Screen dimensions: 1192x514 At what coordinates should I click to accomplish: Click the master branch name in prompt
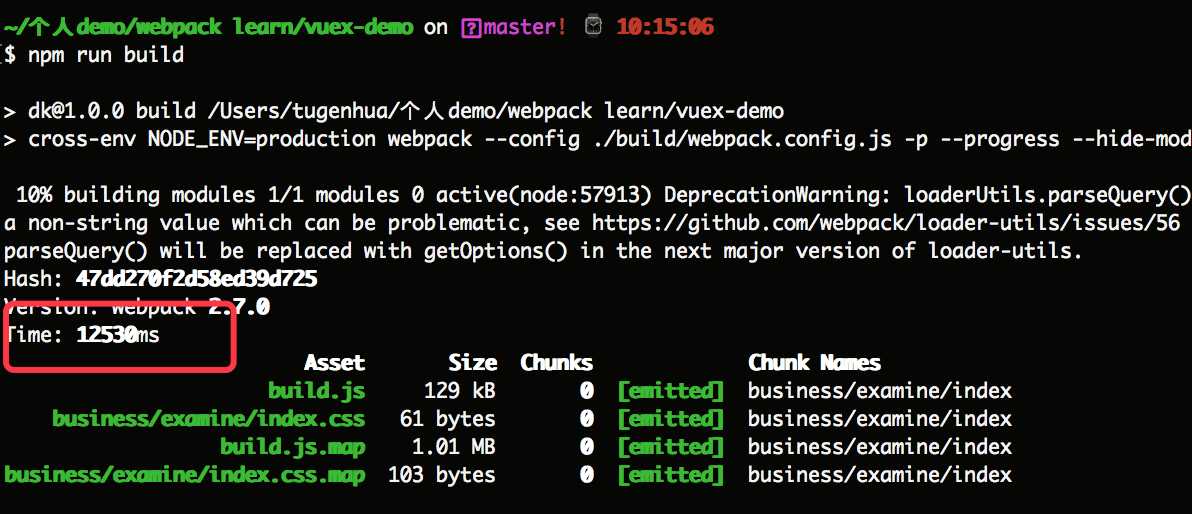click(525, 27)
